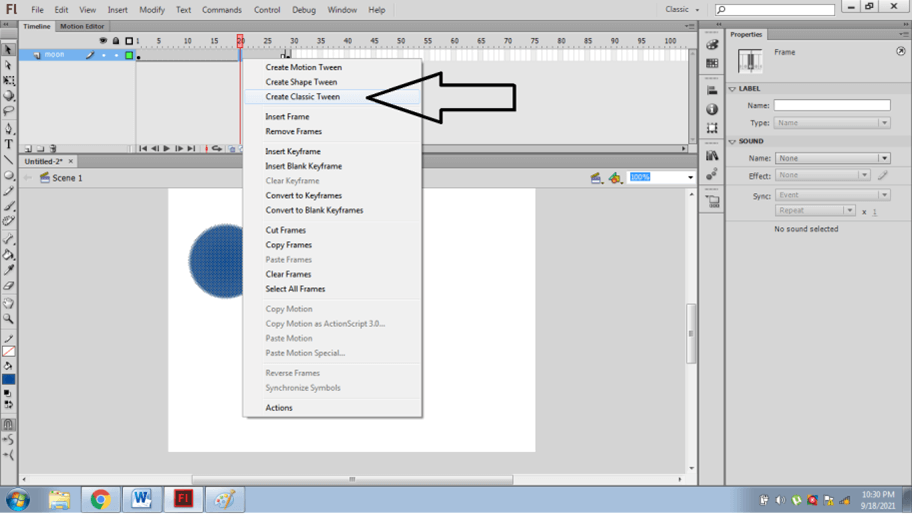Open the Color panel palette icon
912x514 pixels.
click(712, 45)
